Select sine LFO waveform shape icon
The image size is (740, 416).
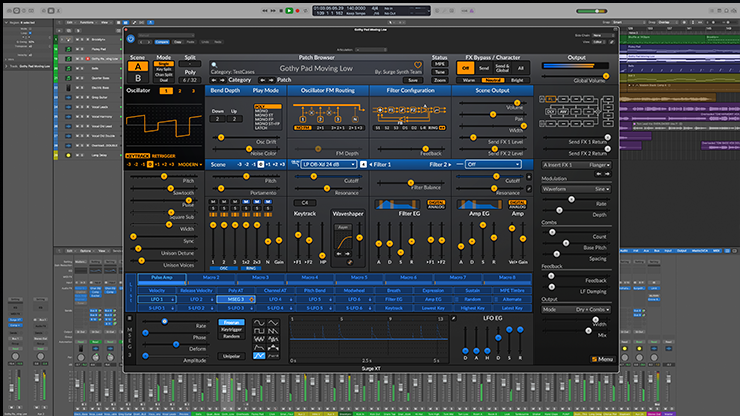pos(259,323)
